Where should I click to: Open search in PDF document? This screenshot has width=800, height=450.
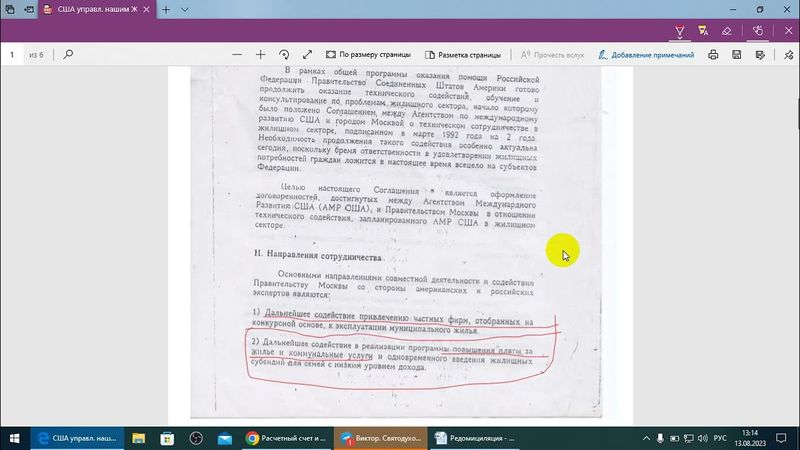(x=68, y=54)
